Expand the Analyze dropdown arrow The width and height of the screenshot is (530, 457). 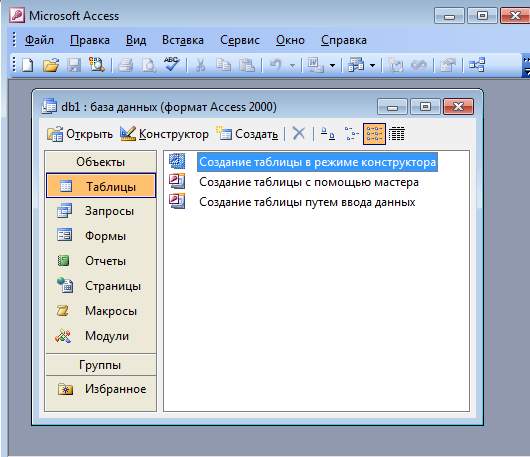pyautogui.click(x=372, y=65)
